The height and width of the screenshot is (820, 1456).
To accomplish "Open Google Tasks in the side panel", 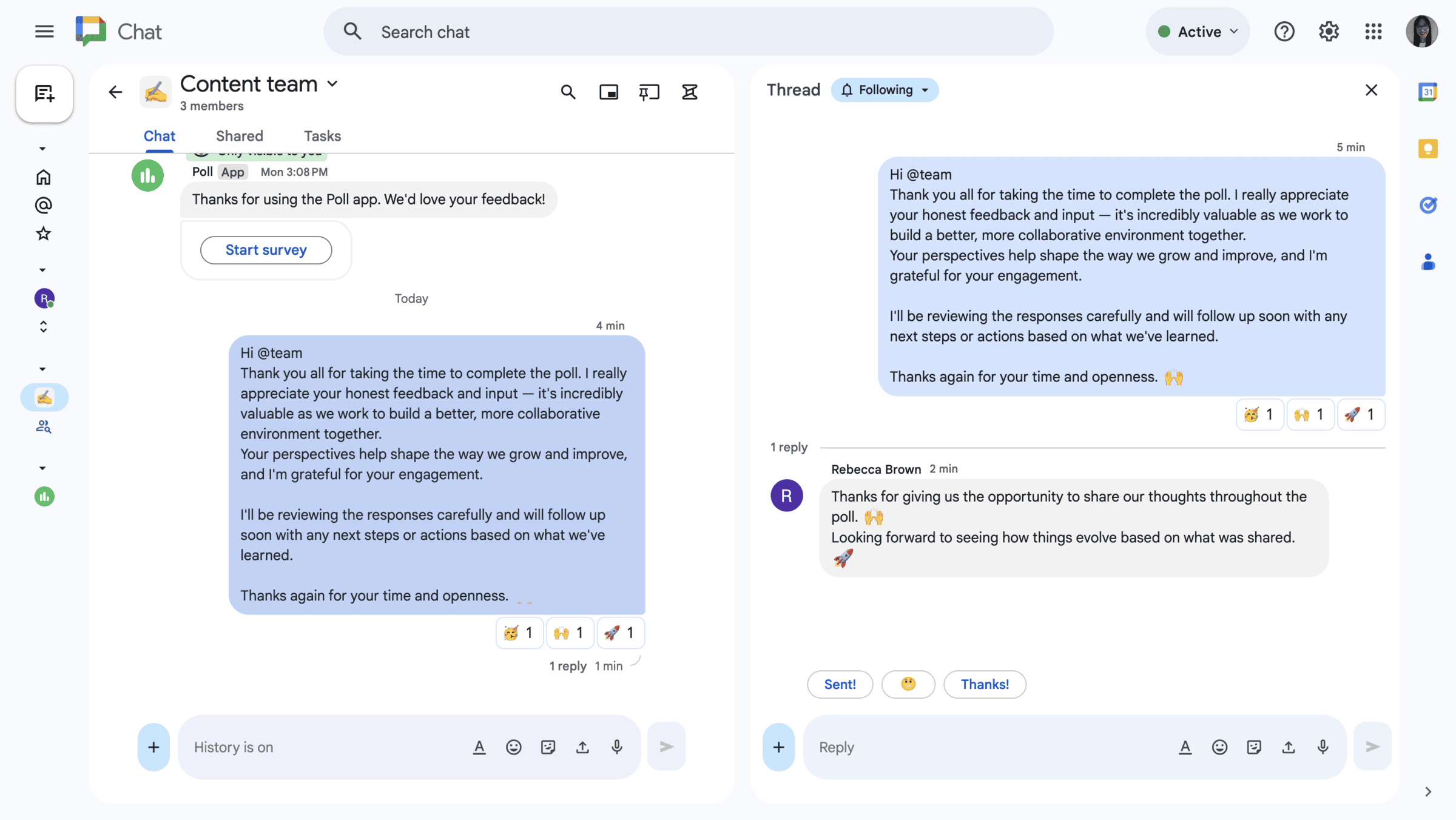I will coord(1428,205).
